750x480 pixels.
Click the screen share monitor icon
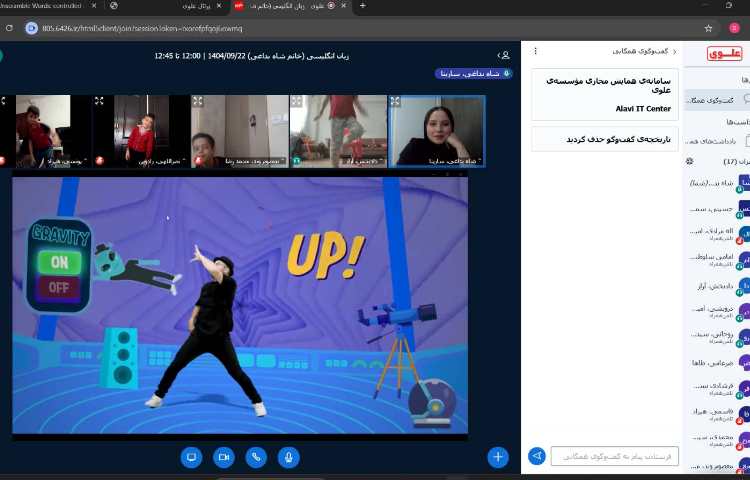click(x=192, y=456)
